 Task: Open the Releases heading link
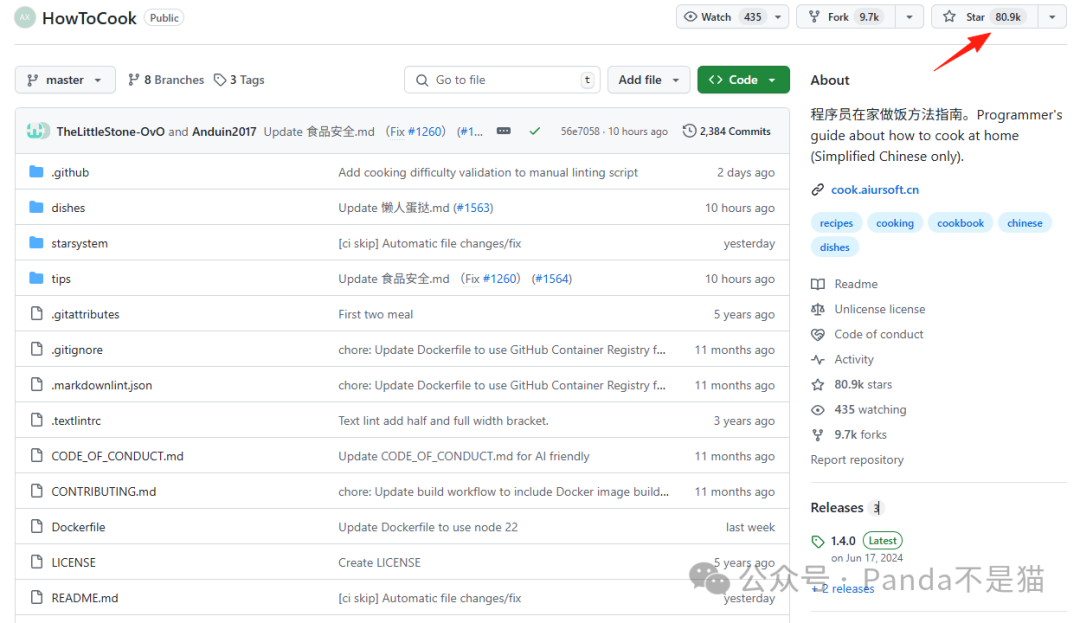(837, 507)
